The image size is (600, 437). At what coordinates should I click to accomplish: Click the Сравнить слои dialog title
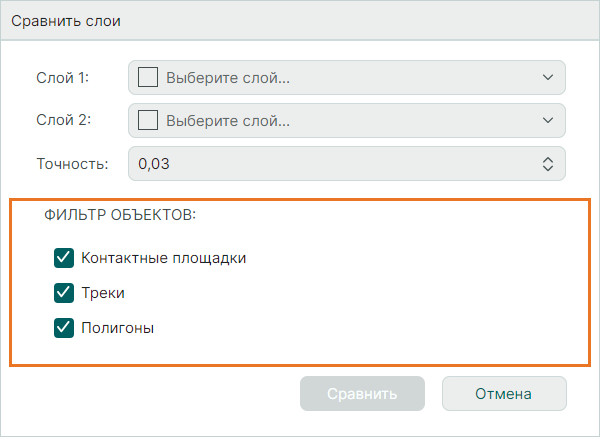(x=66, y=21)
